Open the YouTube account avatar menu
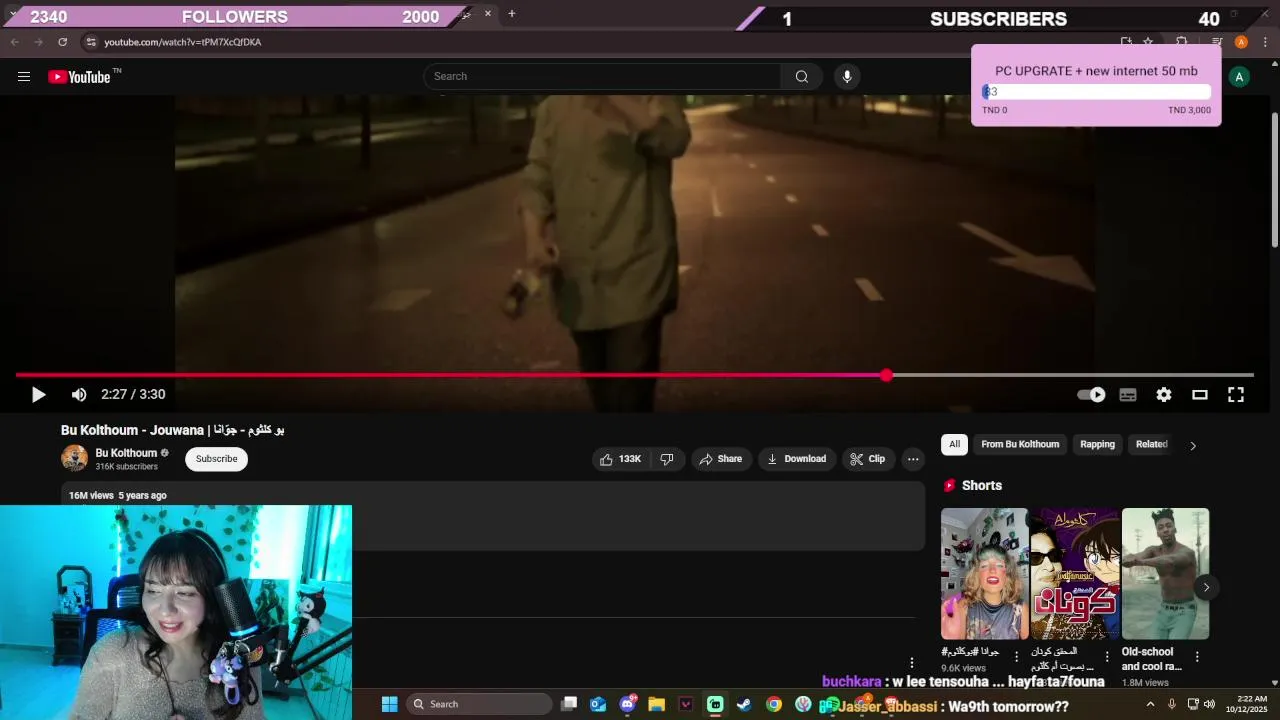This screenshot has width=1280, height=720. point(1239,77)
